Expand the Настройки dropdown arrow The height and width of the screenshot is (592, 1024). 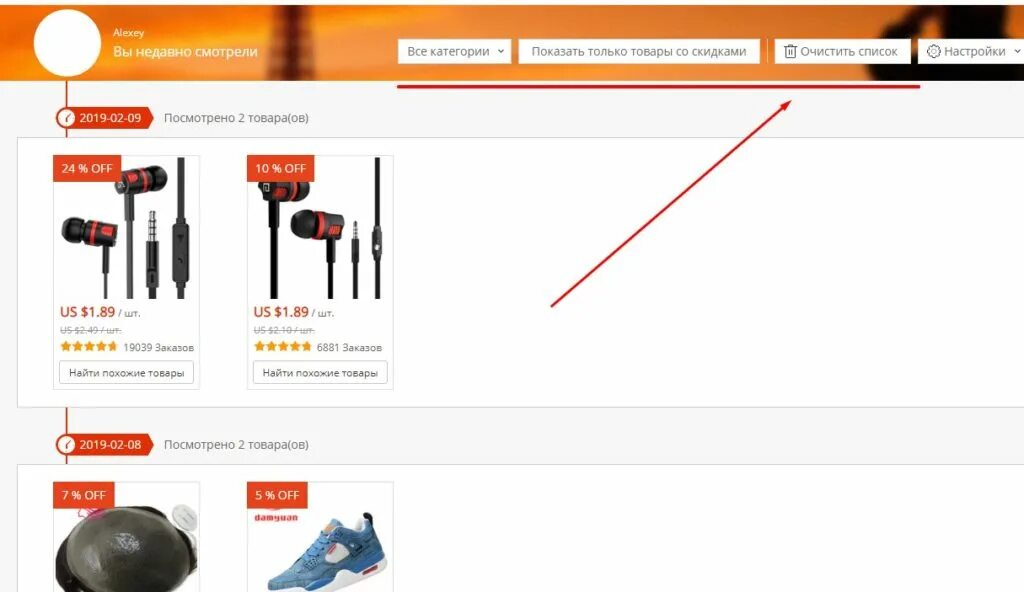[x=1017, y=51]
